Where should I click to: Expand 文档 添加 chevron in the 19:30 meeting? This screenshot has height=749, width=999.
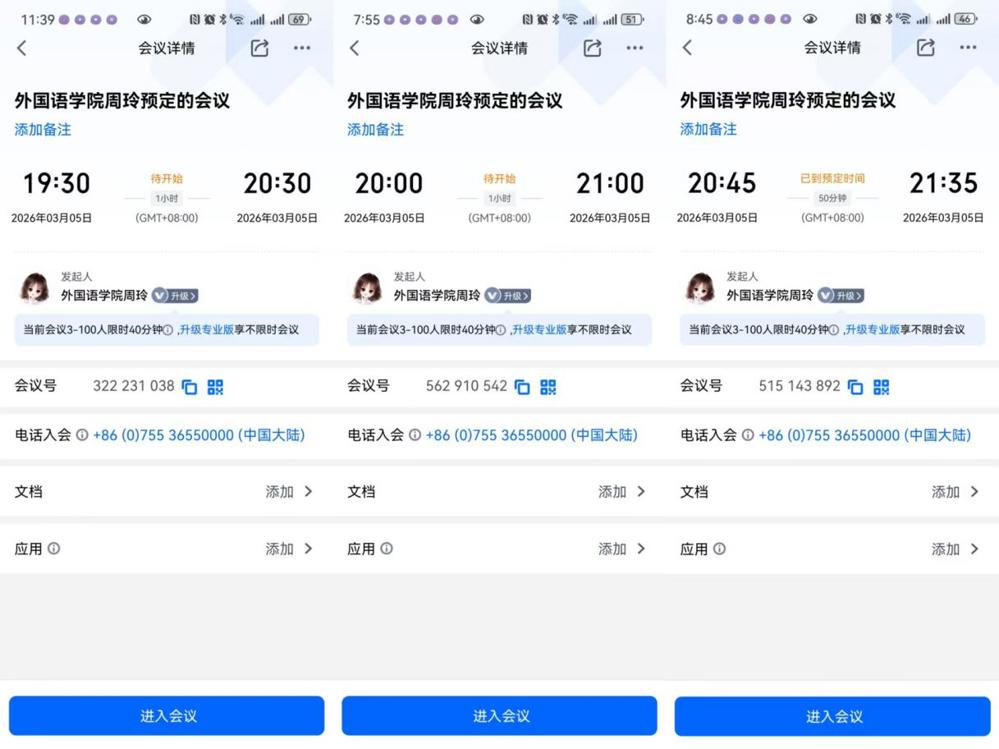(308, 491)
